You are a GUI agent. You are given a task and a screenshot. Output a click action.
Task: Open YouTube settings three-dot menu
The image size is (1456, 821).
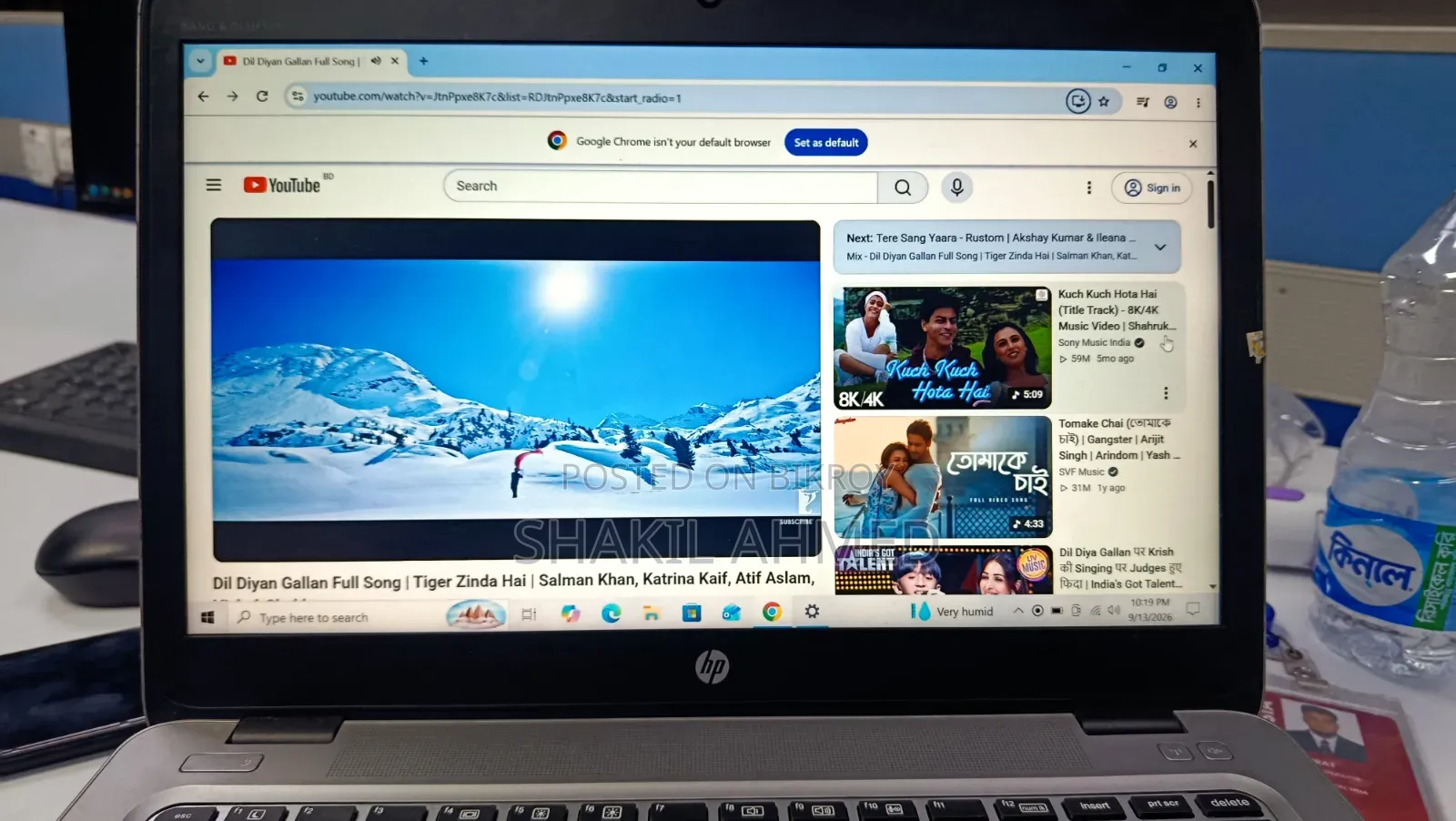tap(1089, 188)
